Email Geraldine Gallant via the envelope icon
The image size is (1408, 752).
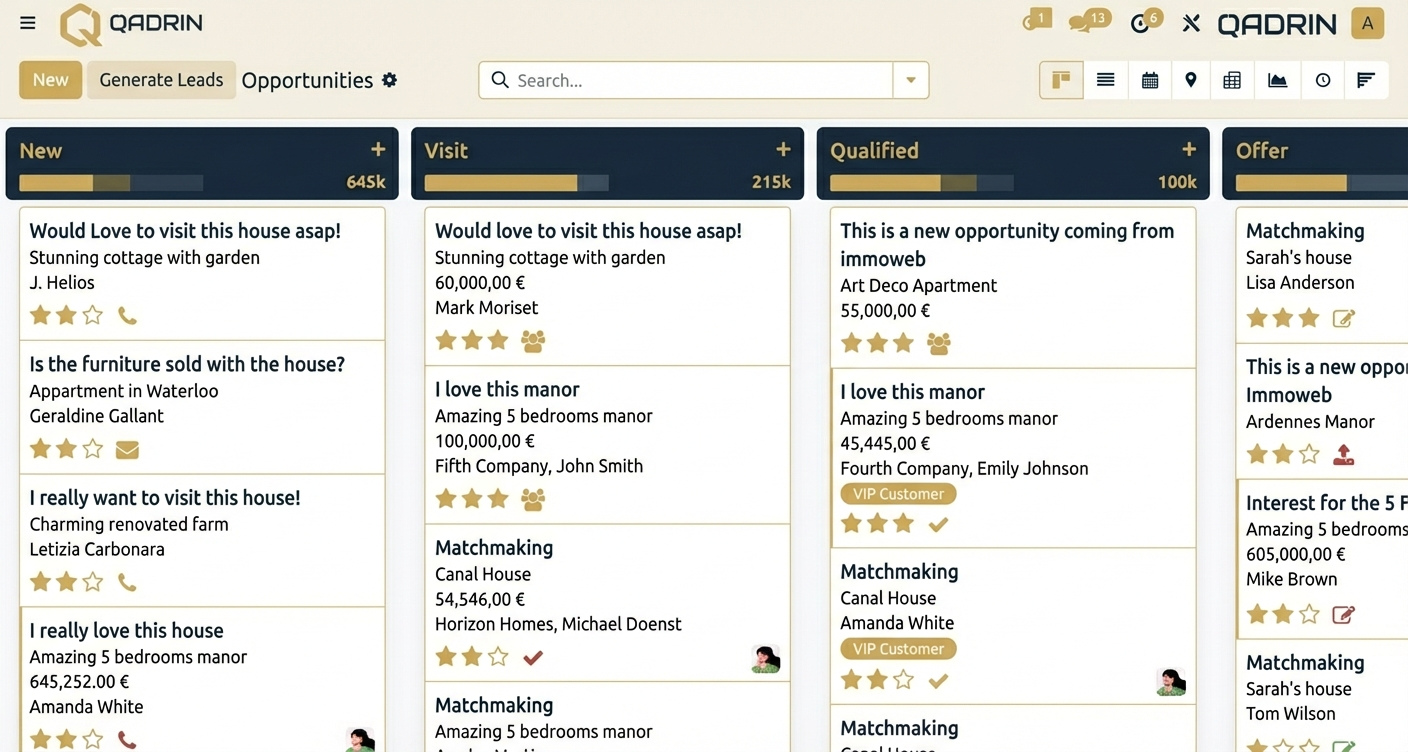pos(127,449)
